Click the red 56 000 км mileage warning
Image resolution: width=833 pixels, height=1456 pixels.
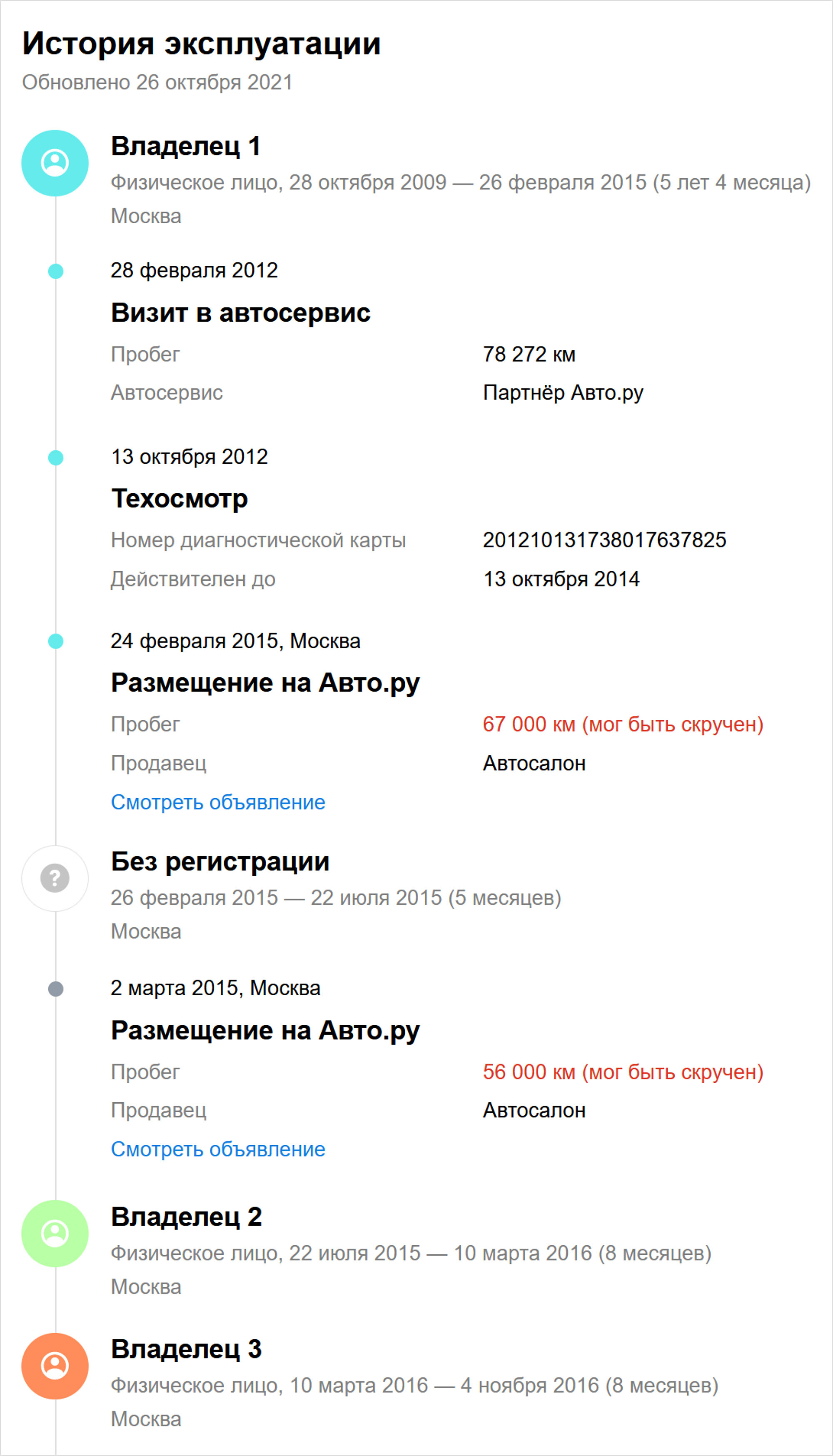(x=623, y=1072)
